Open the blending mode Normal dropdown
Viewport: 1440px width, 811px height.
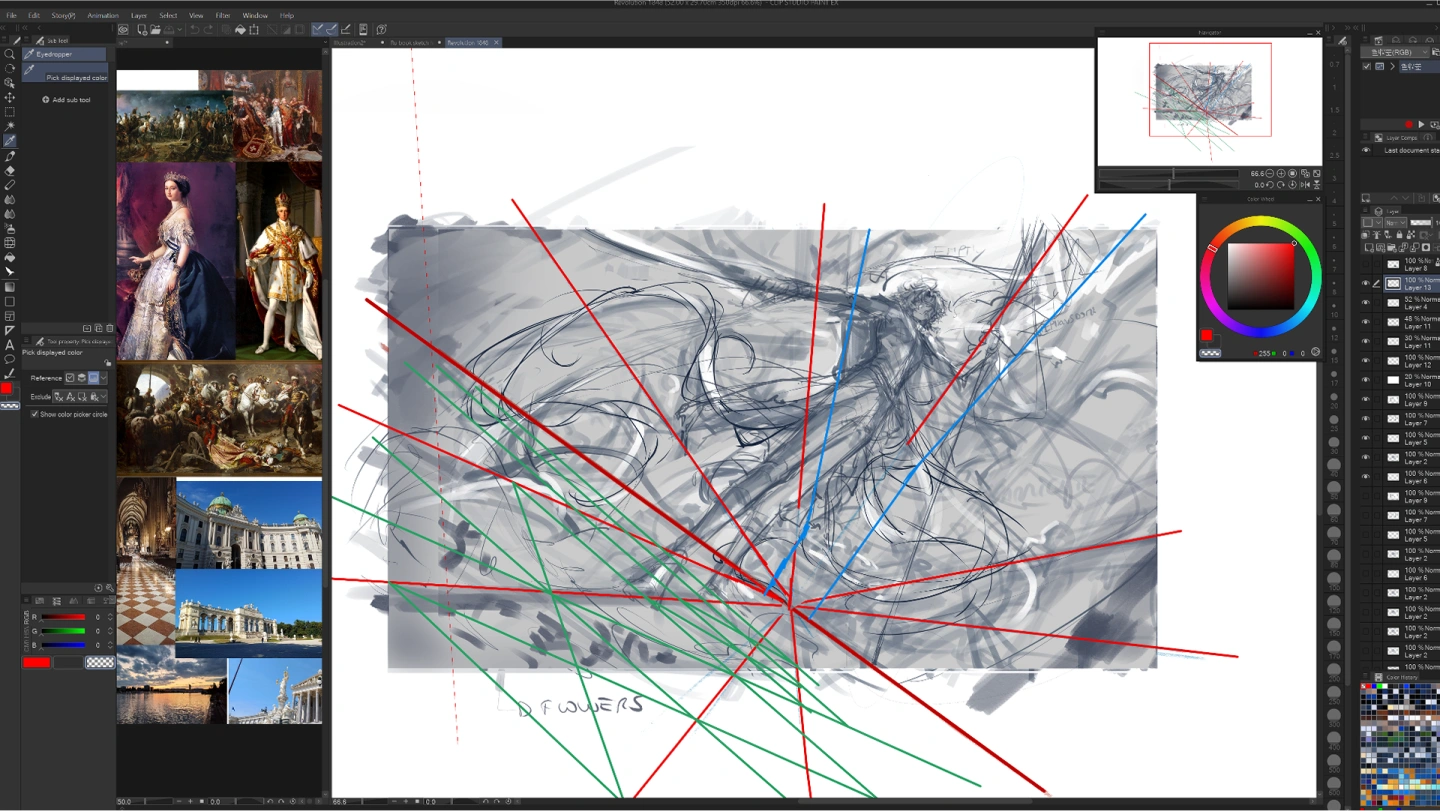(x=1396, y=223)
